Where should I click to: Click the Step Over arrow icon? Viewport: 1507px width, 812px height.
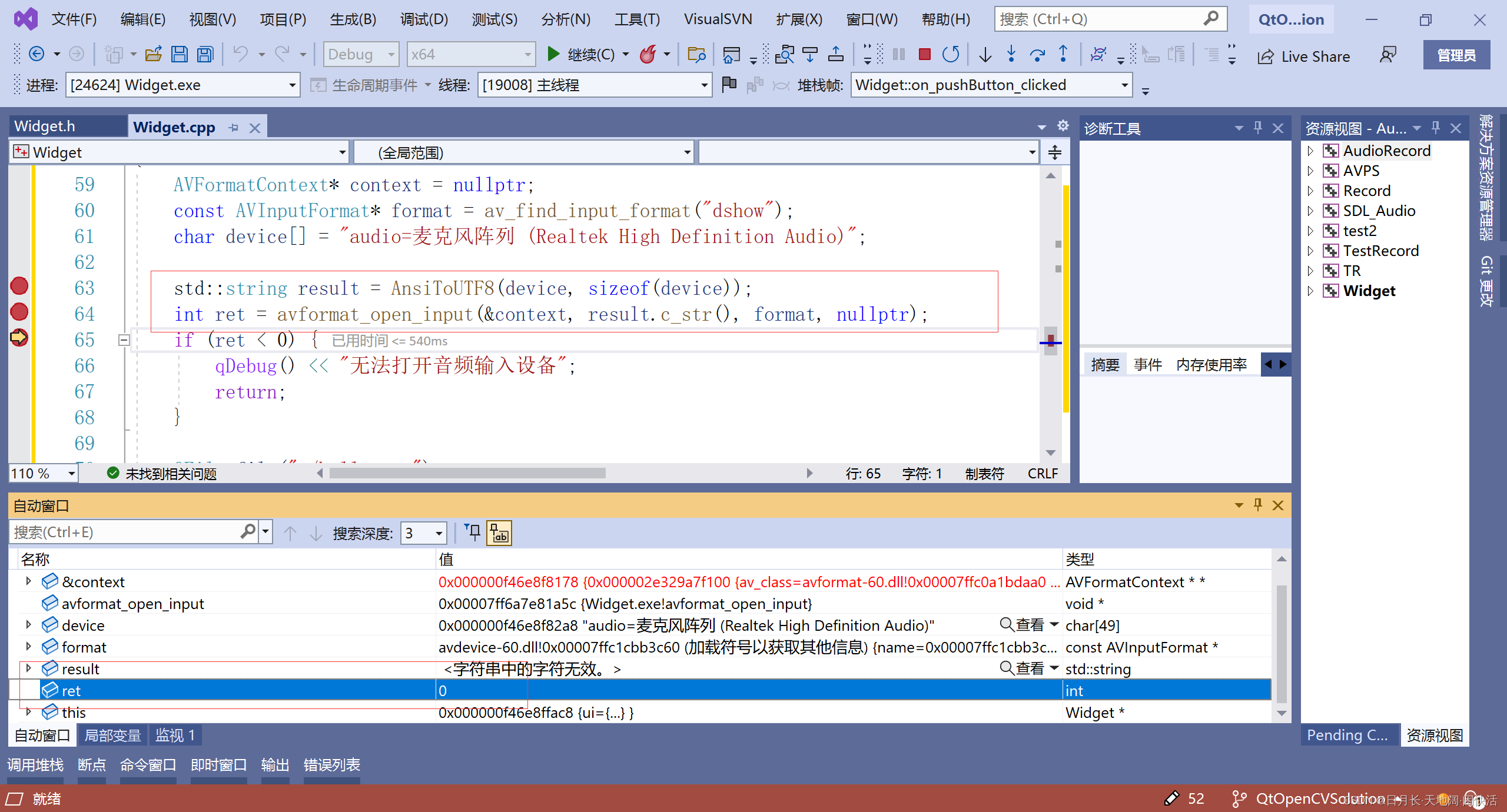[x=1037, y=55]
